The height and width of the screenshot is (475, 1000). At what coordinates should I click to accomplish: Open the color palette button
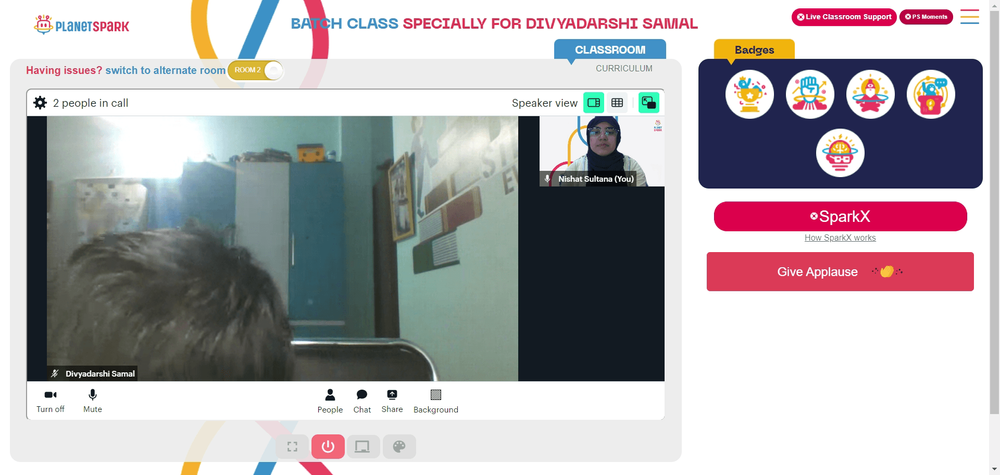(399, 446)
